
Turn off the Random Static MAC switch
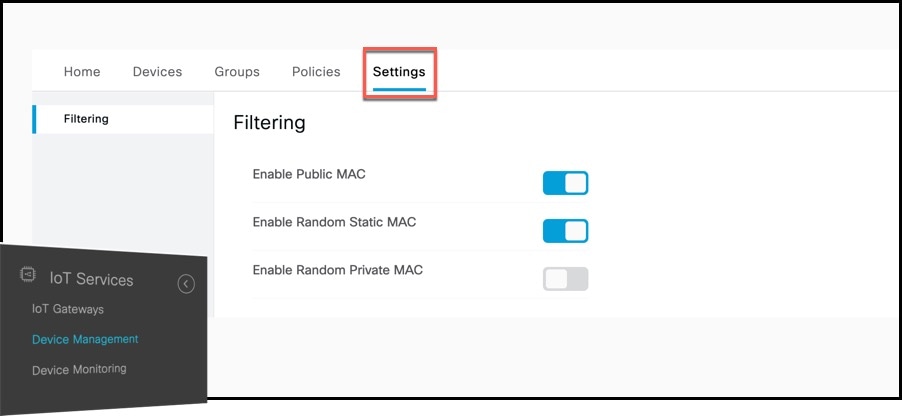click(x=565, y=231)
